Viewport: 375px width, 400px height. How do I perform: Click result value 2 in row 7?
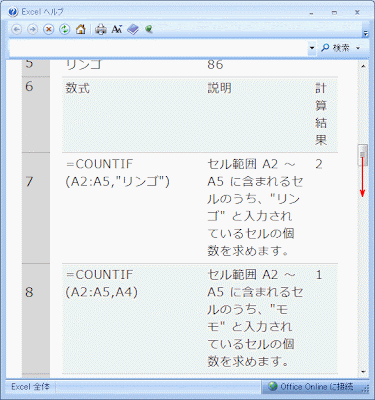coord(319,164)
